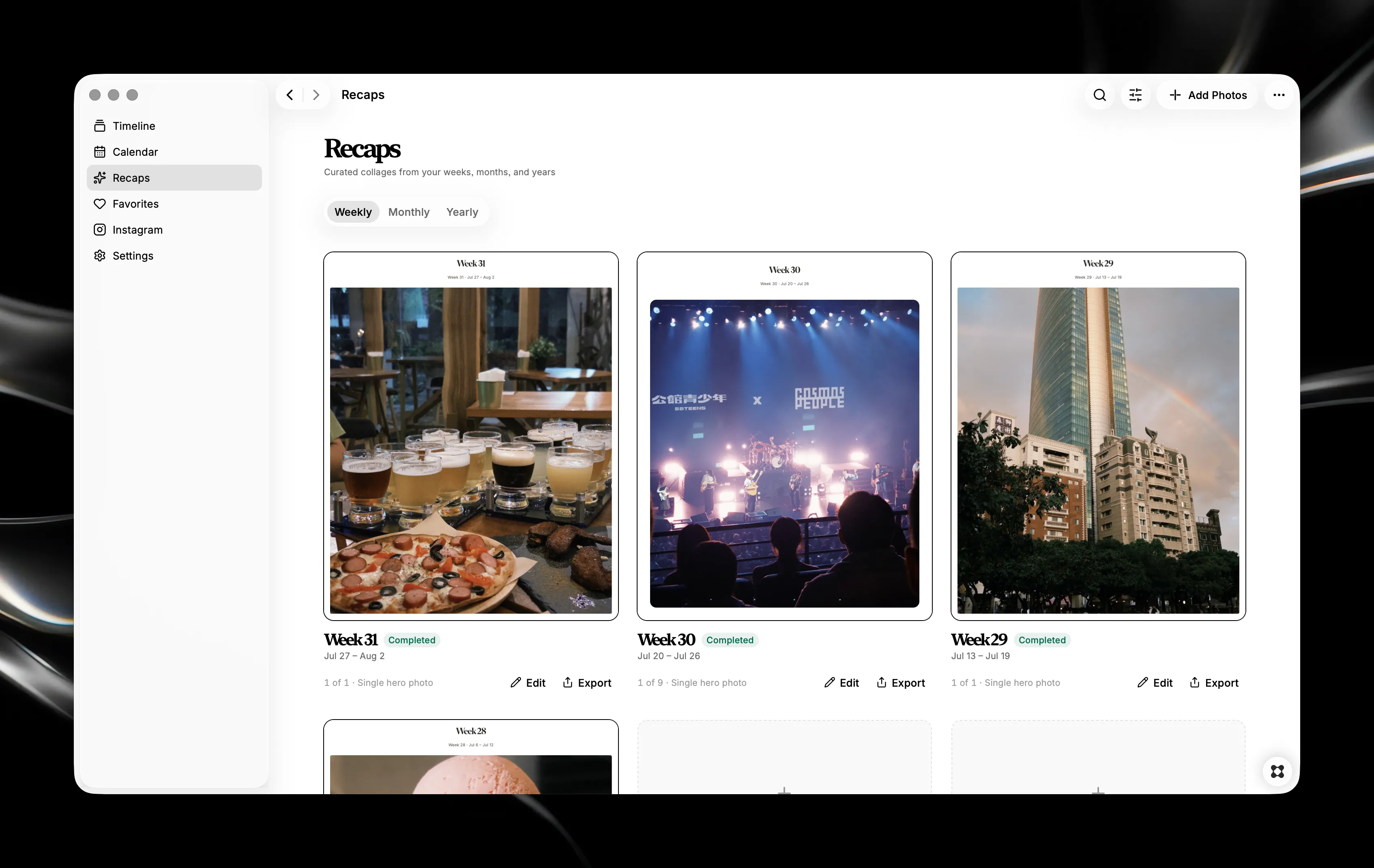
Task: Click the 'Curated collages' subtitle text
Action: 439,172
